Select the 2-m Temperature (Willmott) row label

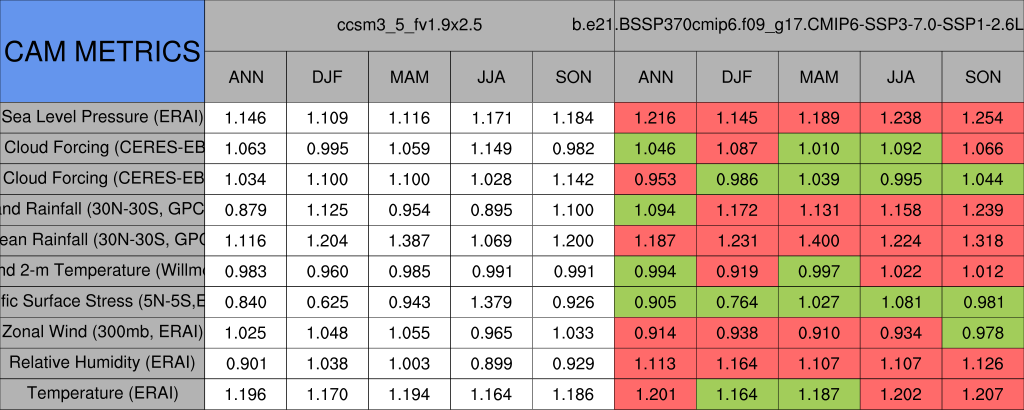point(102,271)
